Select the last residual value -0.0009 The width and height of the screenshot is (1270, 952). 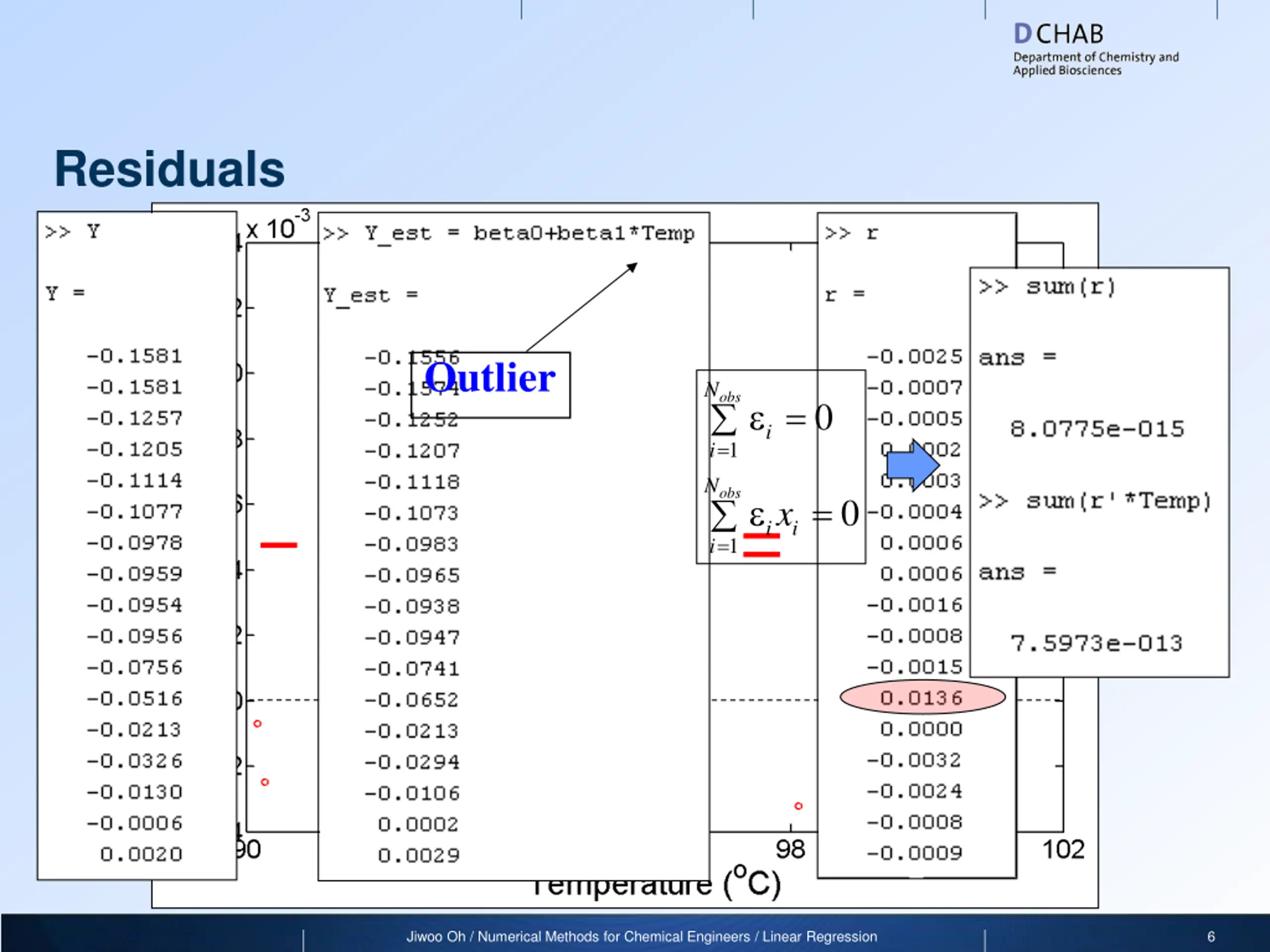[x=915, y=853]
